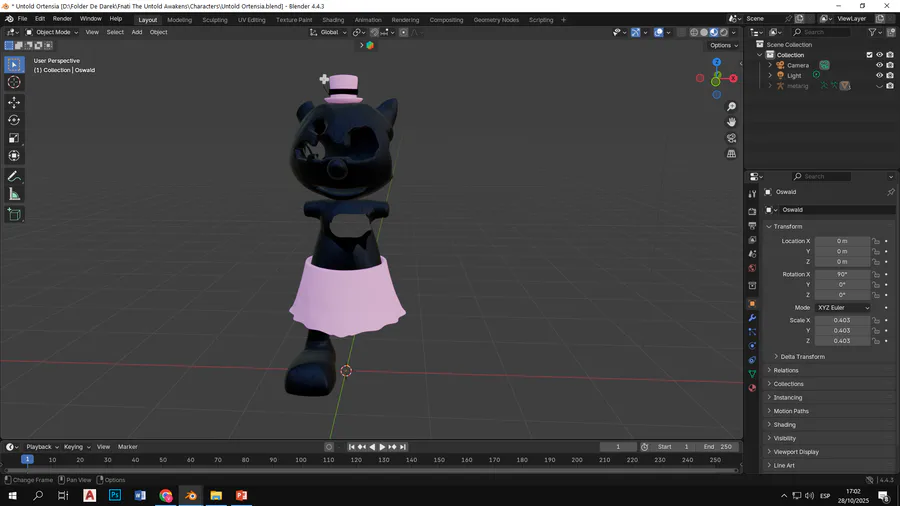Open the Output properties tab

point(752,225)
